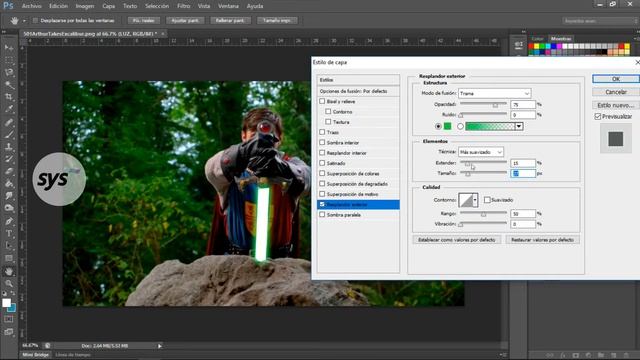
Task: Click the green glow color swatch
Action: 448,127
